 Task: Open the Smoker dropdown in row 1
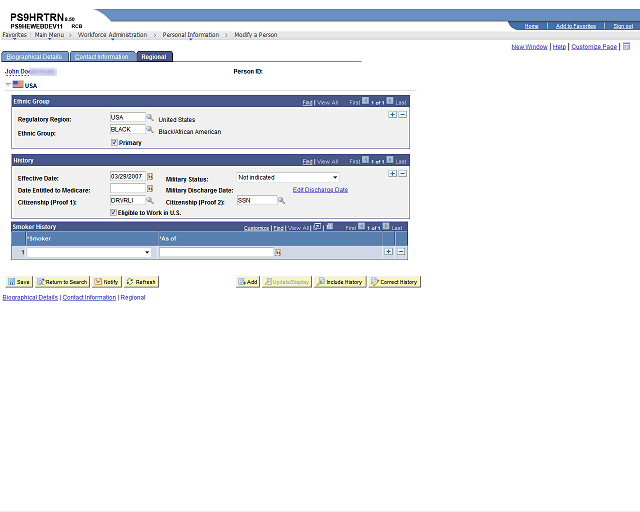[x=89, y=253]
